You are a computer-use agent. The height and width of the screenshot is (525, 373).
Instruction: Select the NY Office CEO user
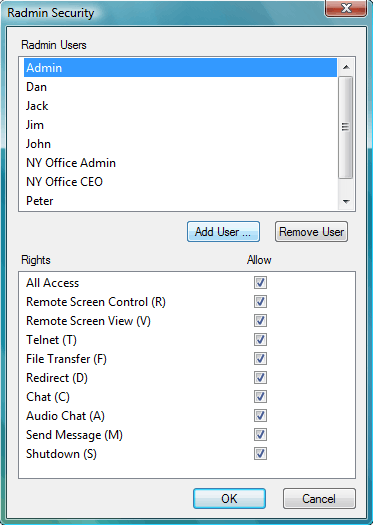180,182
